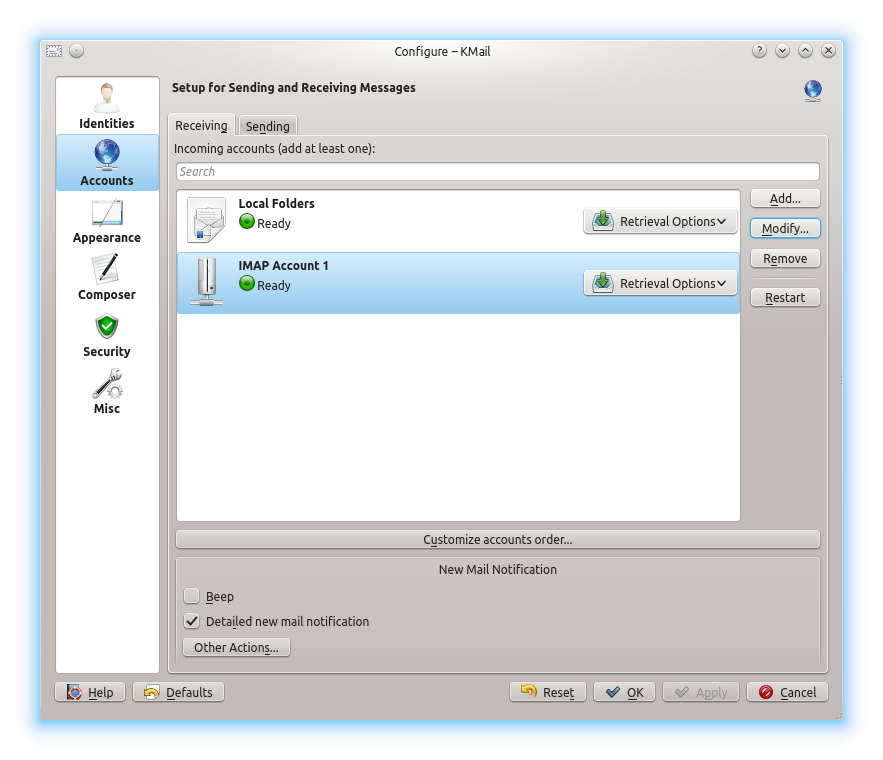Image resolution: width=883 pixels, height=760 pixels.
Task: Click the pin-on-all-desktops button in title bar
Action: tap(76, 51)
